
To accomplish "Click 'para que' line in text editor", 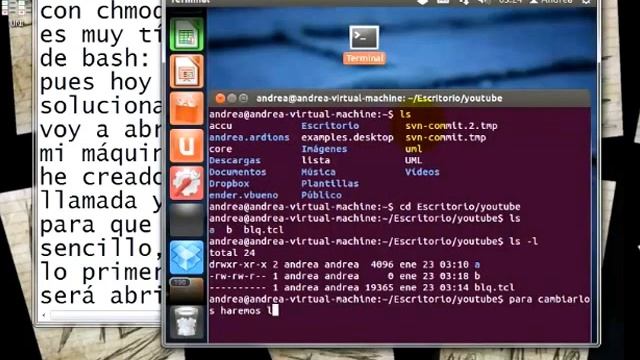I will pyautogui.click(x=96, y=225).
